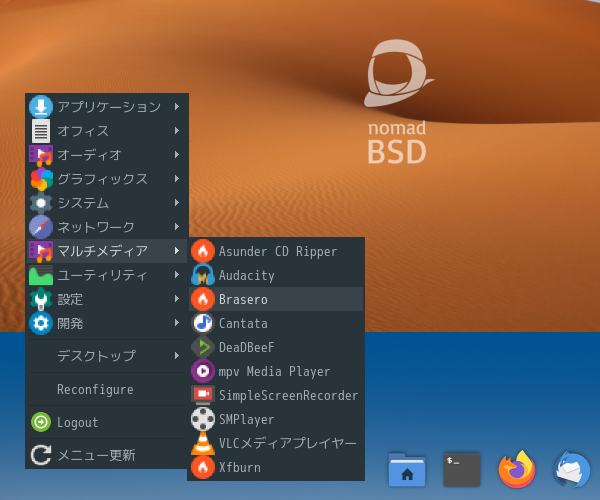The height and width of the screenshot is (500, 600).
Task: Click the DeaDBeeF green play icon
Action: pos(203,347)
